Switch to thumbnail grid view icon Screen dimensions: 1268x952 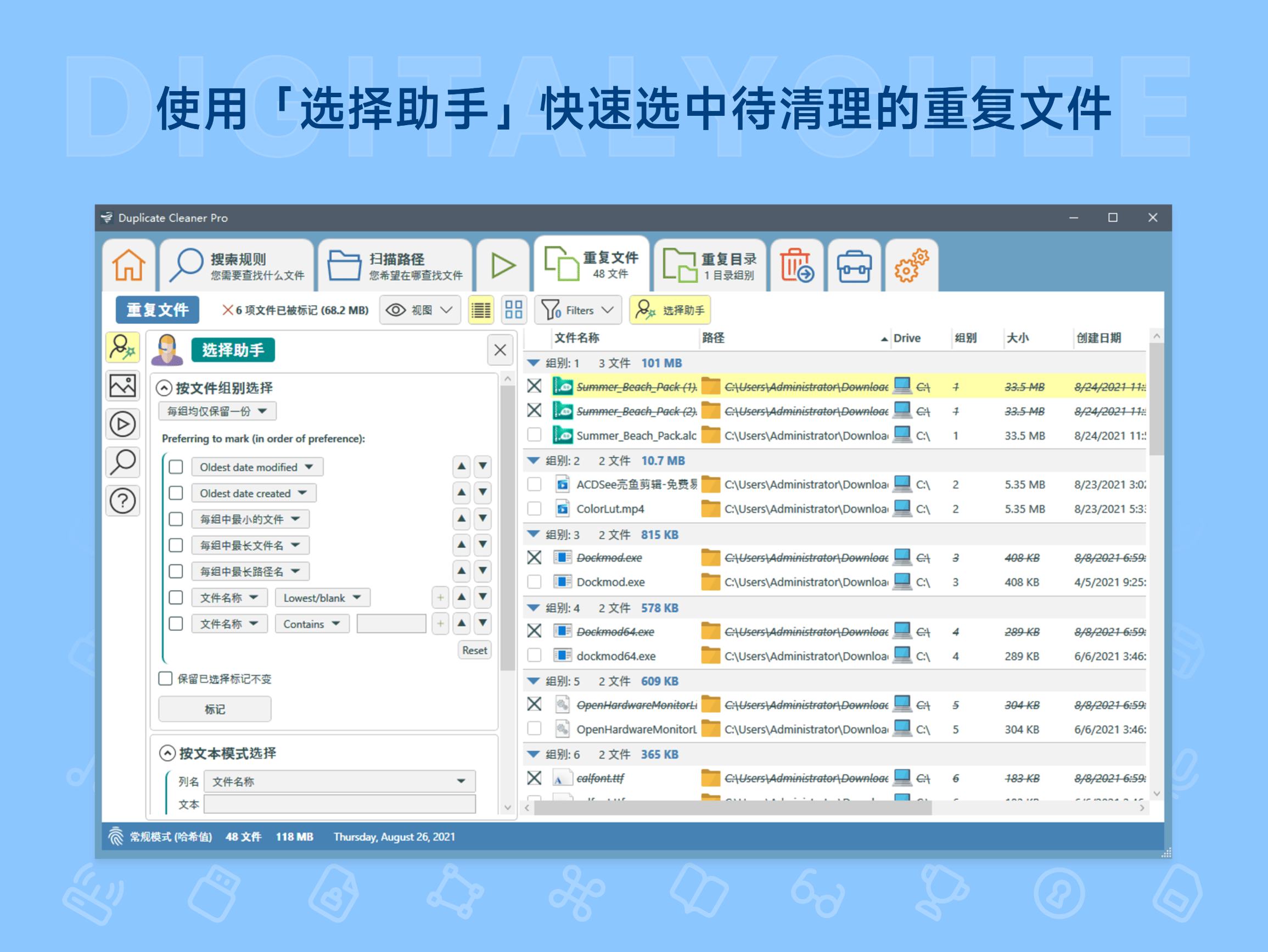[x=514, y=310]
